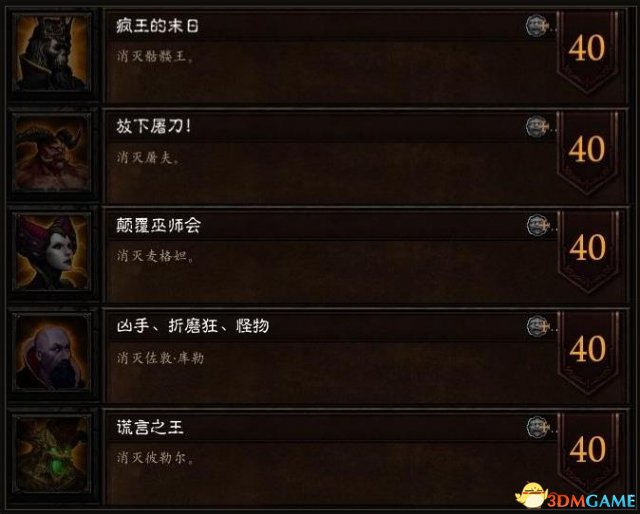Click the 40 points banner for 放下屠刀!

click(587, 152)
